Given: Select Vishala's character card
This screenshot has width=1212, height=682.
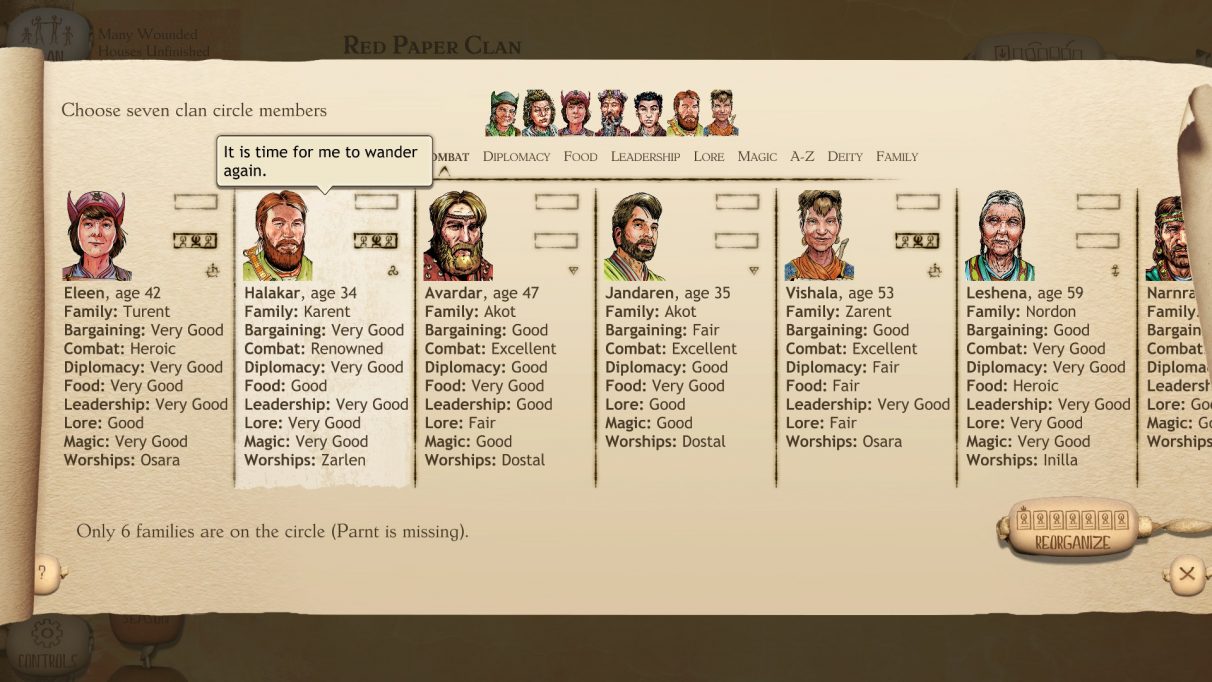Looking at the screenshot, I should 866,335.
